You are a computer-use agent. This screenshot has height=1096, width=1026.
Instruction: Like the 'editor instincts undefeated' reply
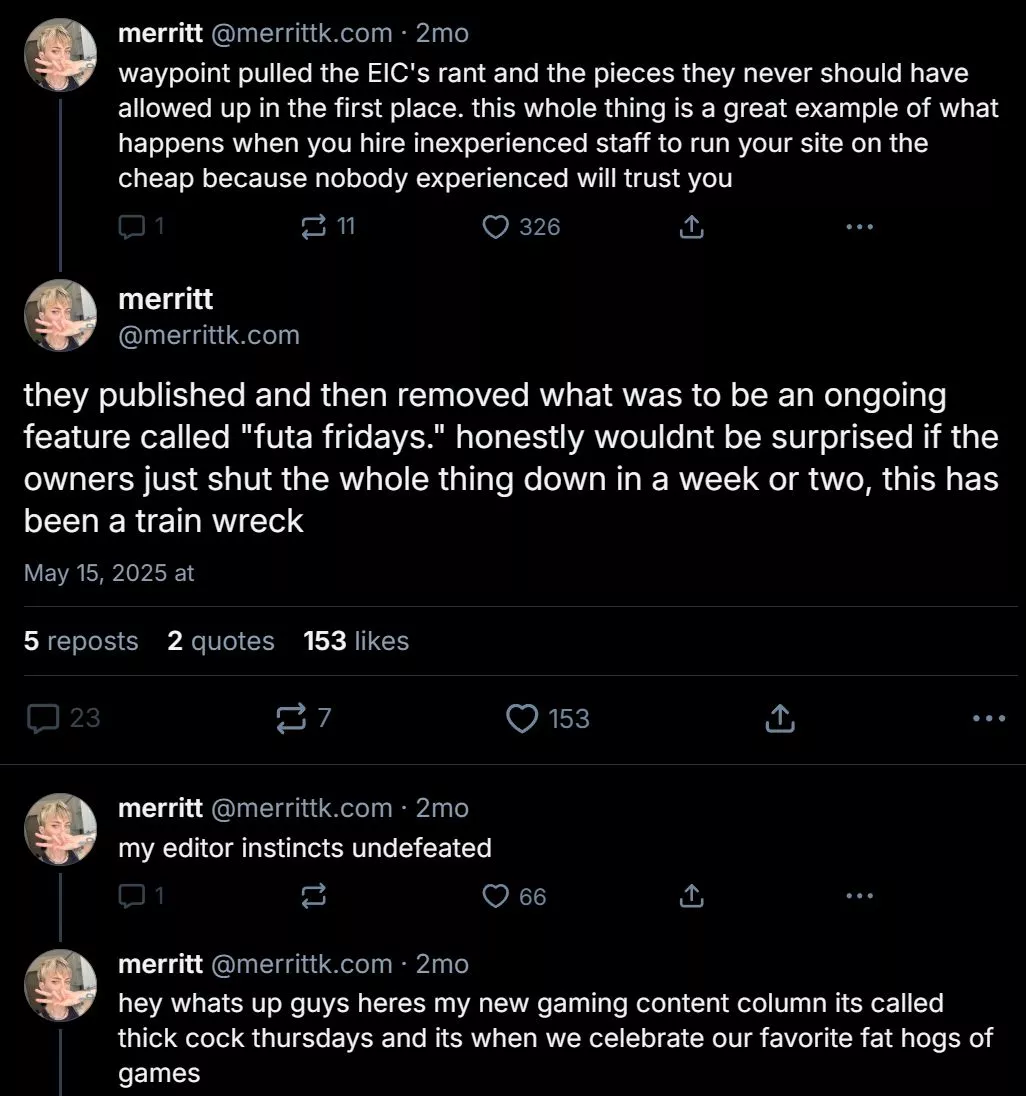pyautogui.click(x=496, y=897)
